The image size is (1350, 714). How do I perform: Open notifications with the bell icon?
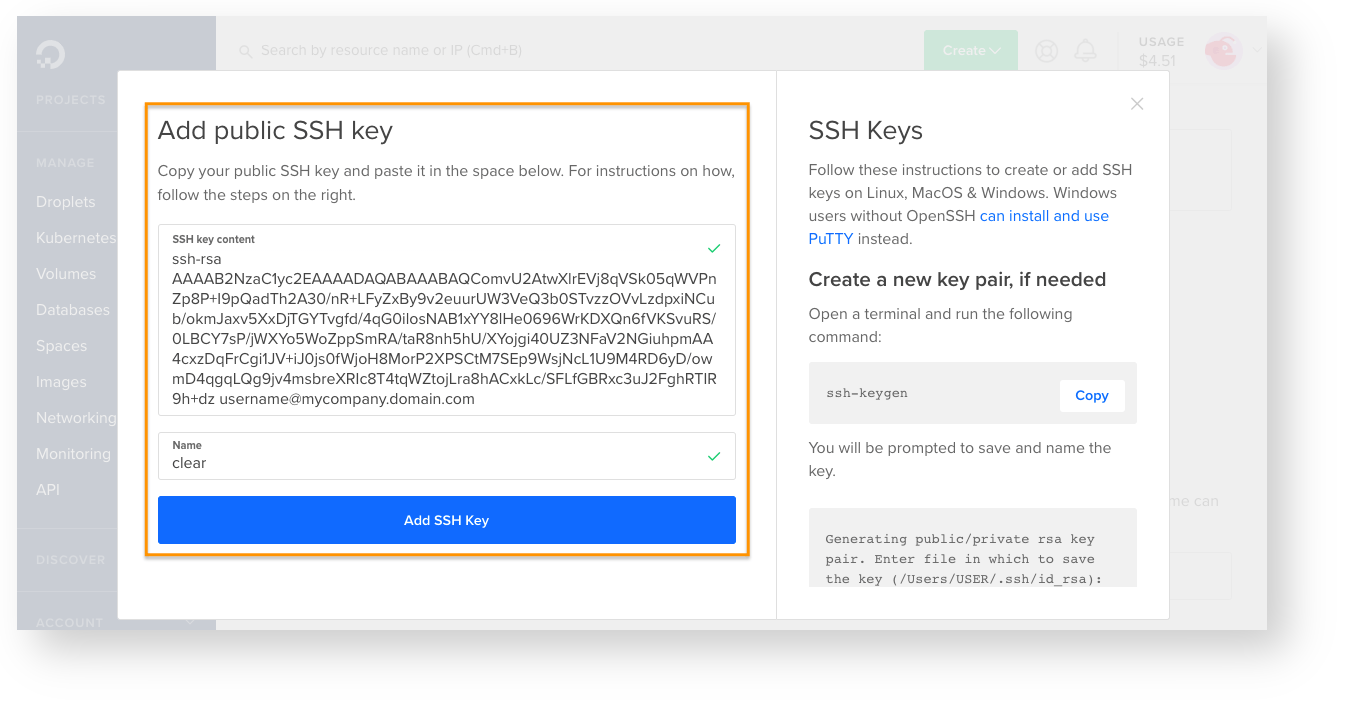1086,50
